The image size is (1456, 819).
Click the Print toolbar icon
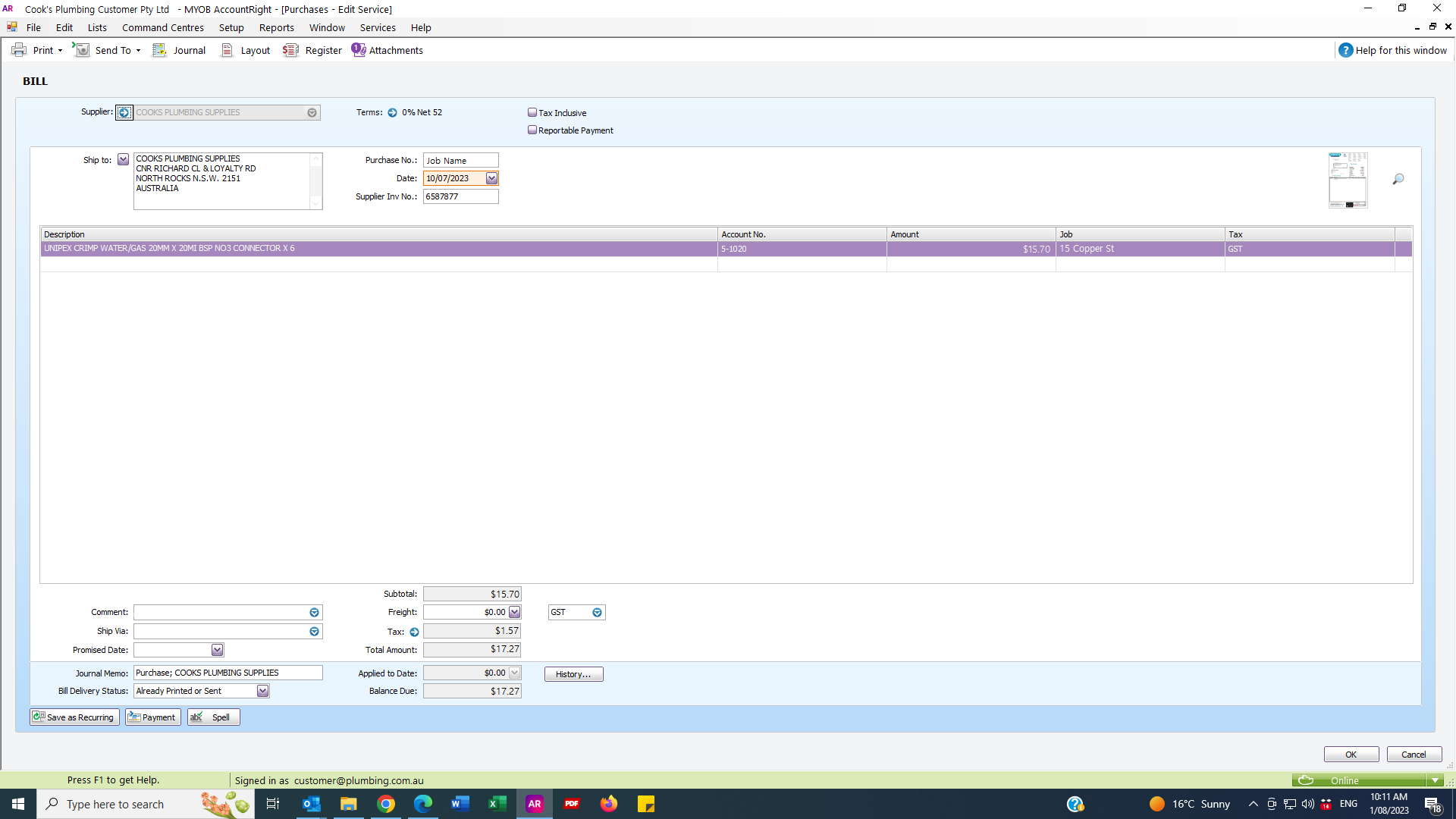[x=19, y=50]
